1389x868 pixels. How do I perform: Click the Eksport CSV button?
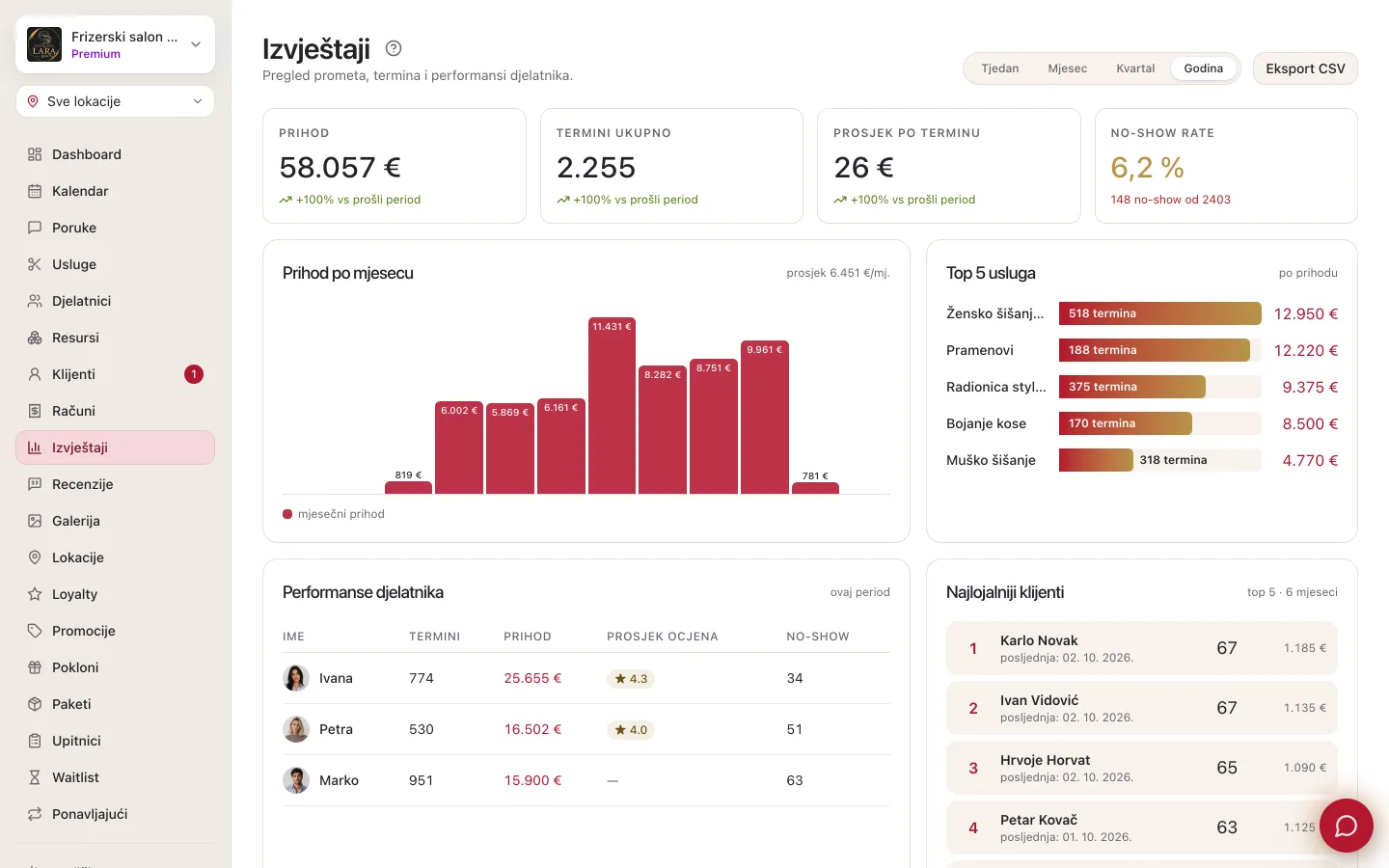(1305, 68)
